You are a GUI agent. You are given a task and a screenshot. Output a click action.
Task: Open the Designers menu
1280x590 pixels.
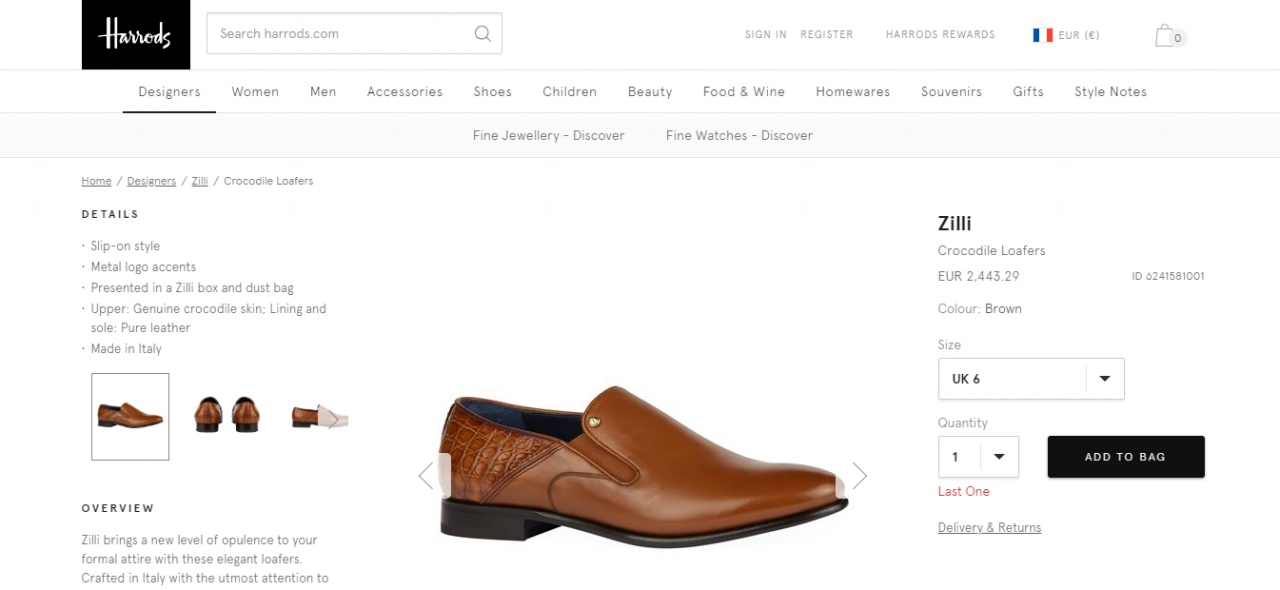169,92
